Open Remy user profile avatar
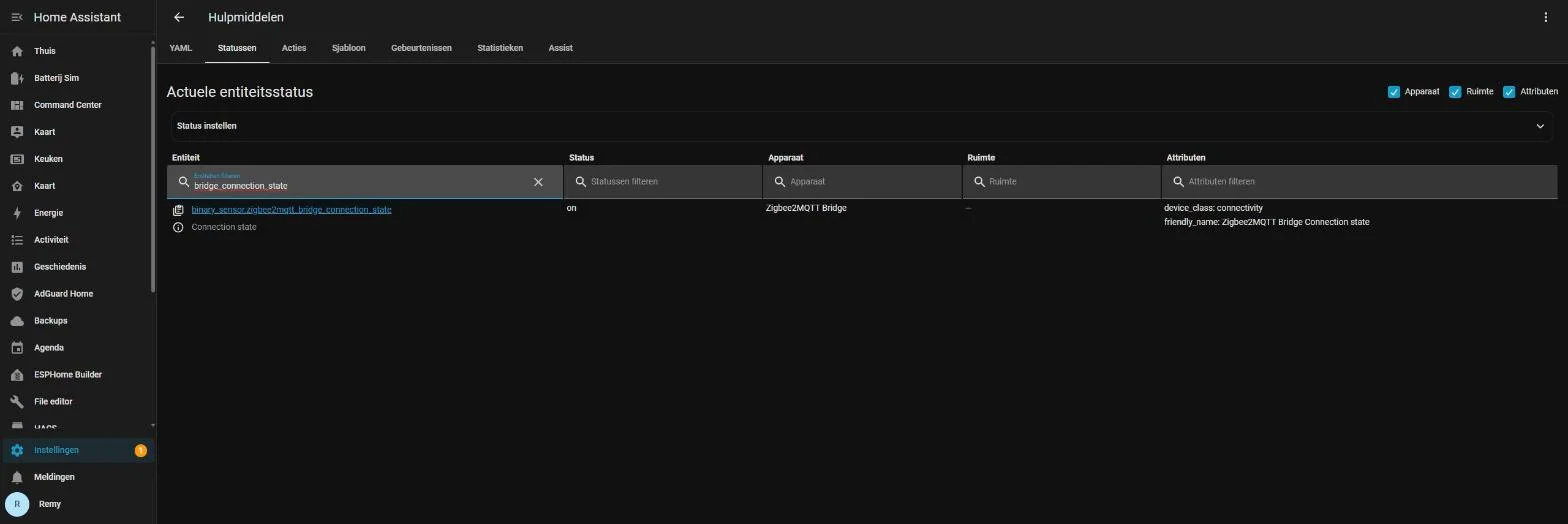 [x=17, y=504]
